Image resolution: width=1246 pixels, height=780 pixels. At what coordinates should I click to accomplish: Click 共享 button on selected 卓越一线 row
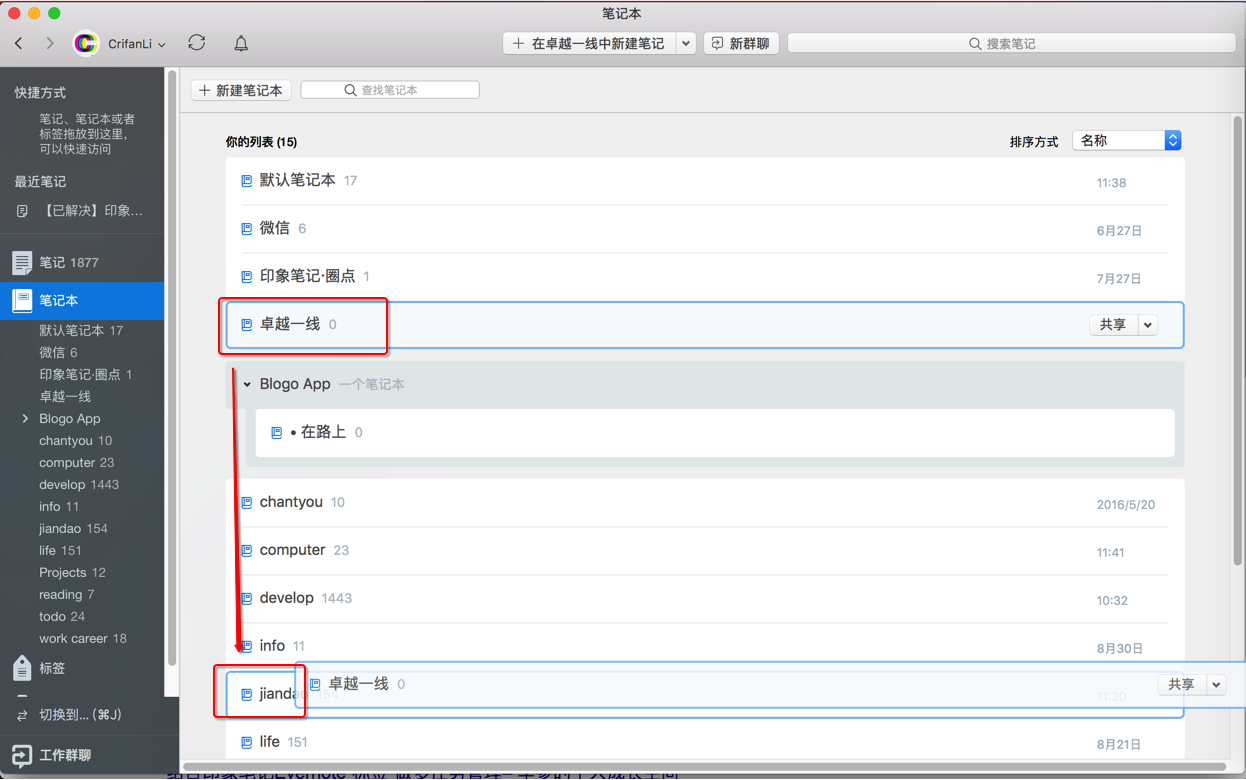(x=1113, y=325)
